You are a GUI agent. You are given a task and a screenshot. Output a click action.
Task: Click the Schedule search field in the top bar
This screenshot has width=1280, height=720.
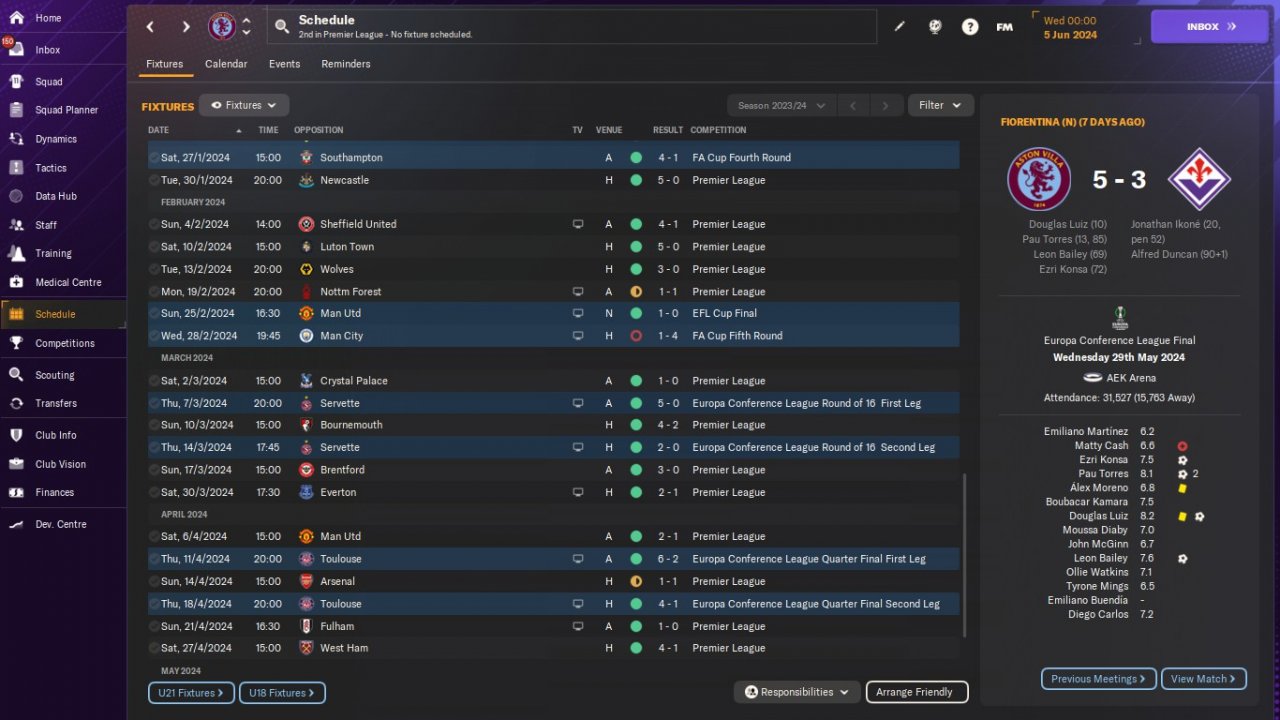571,27
